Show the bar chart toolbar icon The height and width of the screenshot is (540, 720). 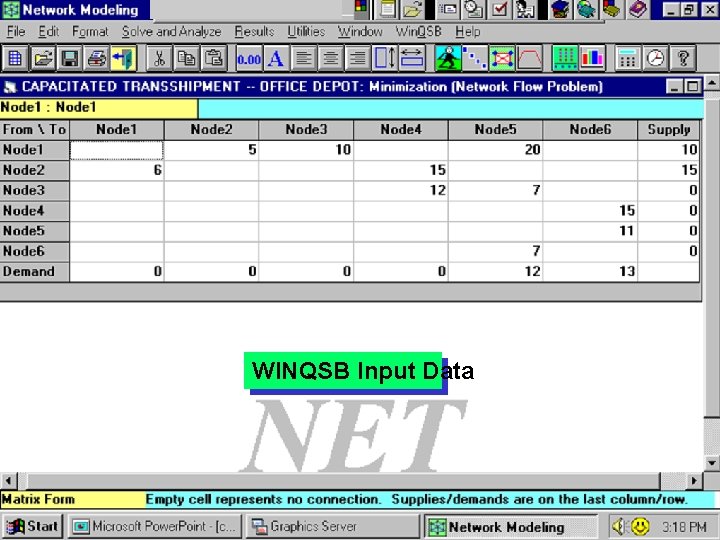(592, 58)
